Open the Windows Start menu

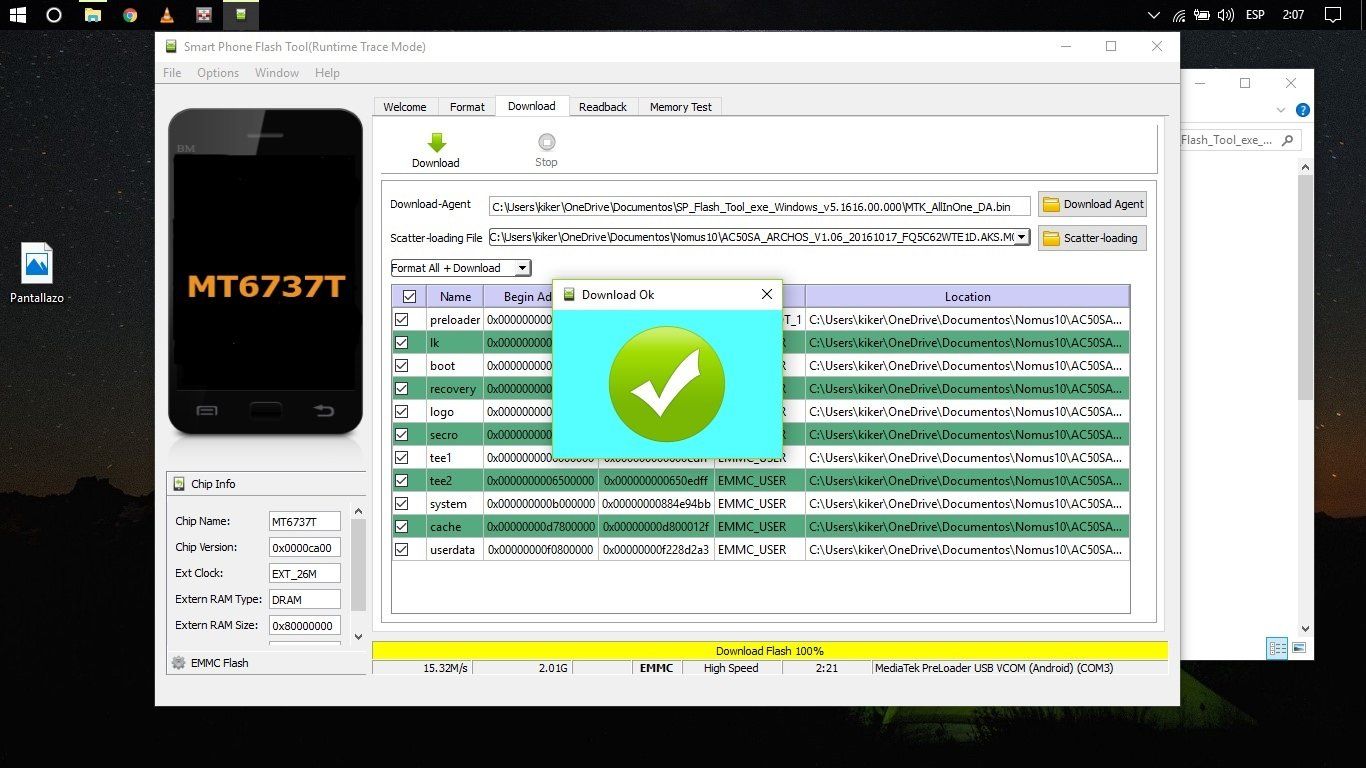pyautogui.click(x=17, y=15)
